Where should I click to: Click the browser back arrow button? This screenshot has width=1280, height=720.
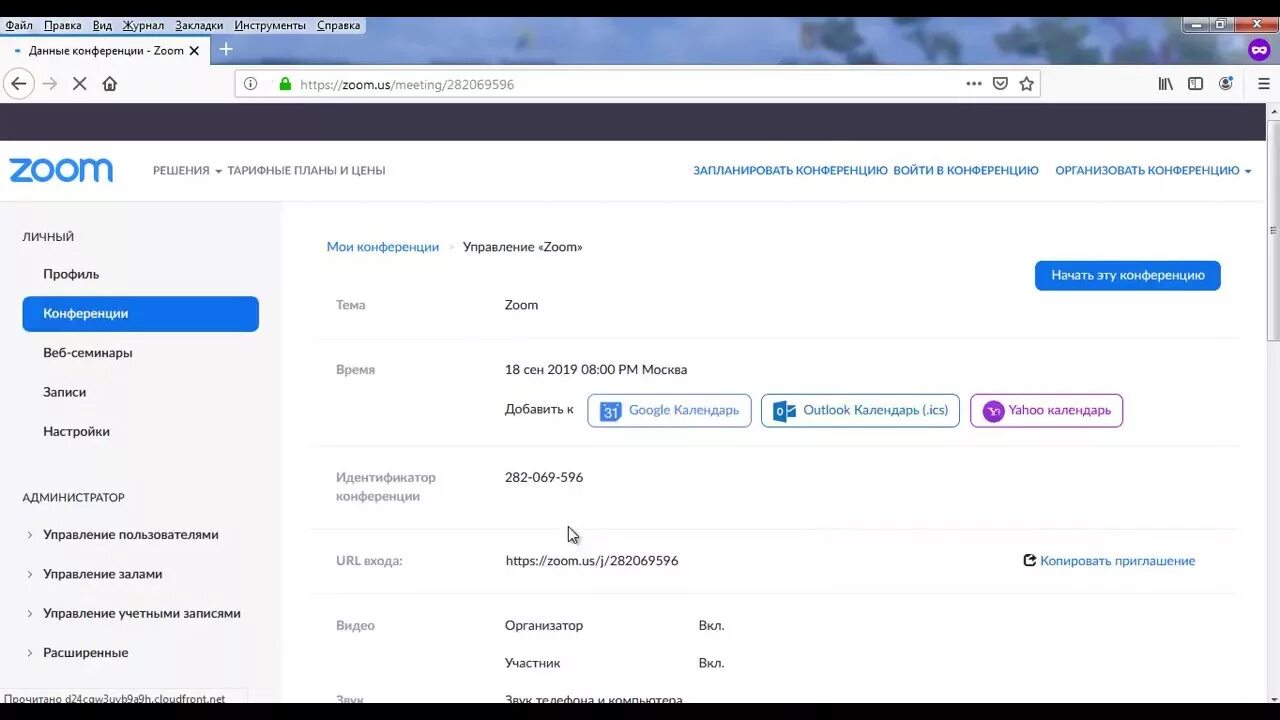pos(18,84)
